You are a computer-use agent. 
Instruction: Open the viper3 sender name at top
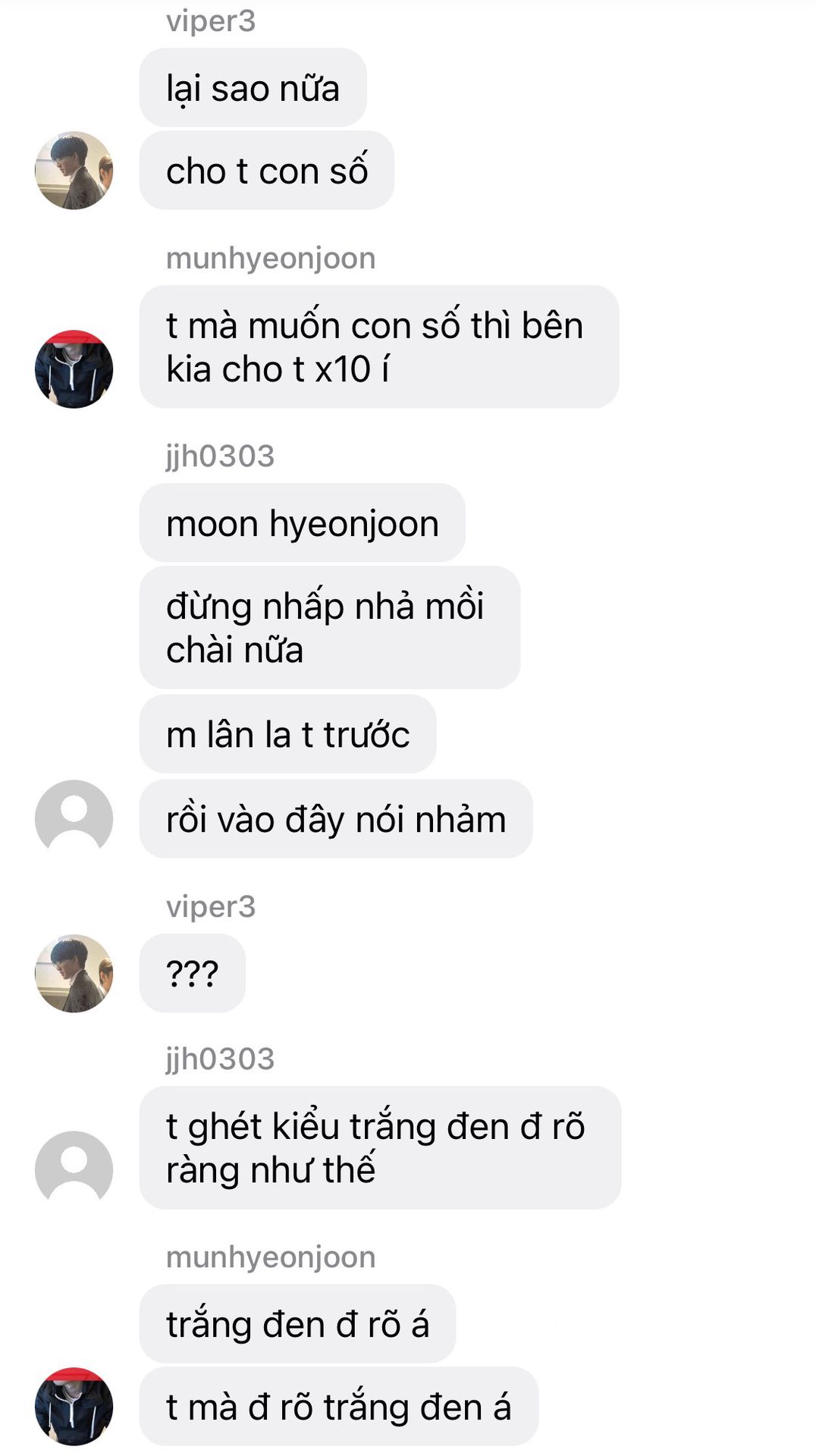pyautogui.click(x=211, y=21)
